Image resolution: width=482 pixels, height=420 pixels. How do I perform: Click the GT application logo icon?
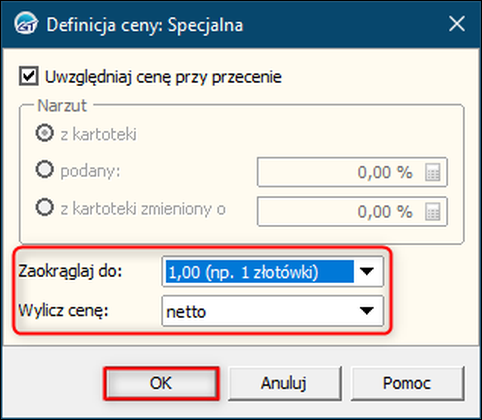pyautogui.click(x=26, y=23)
